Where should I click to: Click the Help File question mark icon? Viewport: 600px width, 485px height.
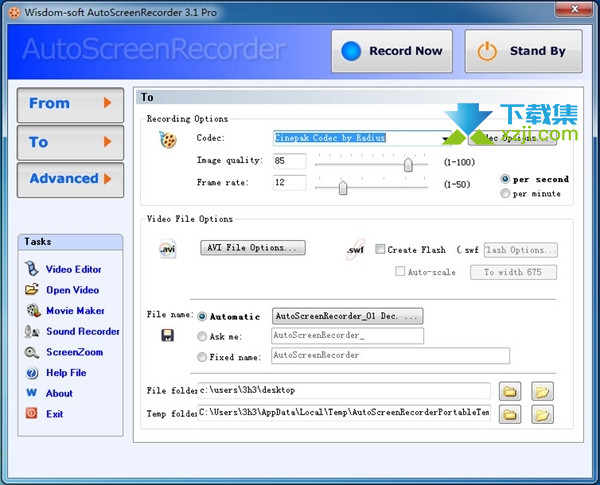[x=32, y=372]
